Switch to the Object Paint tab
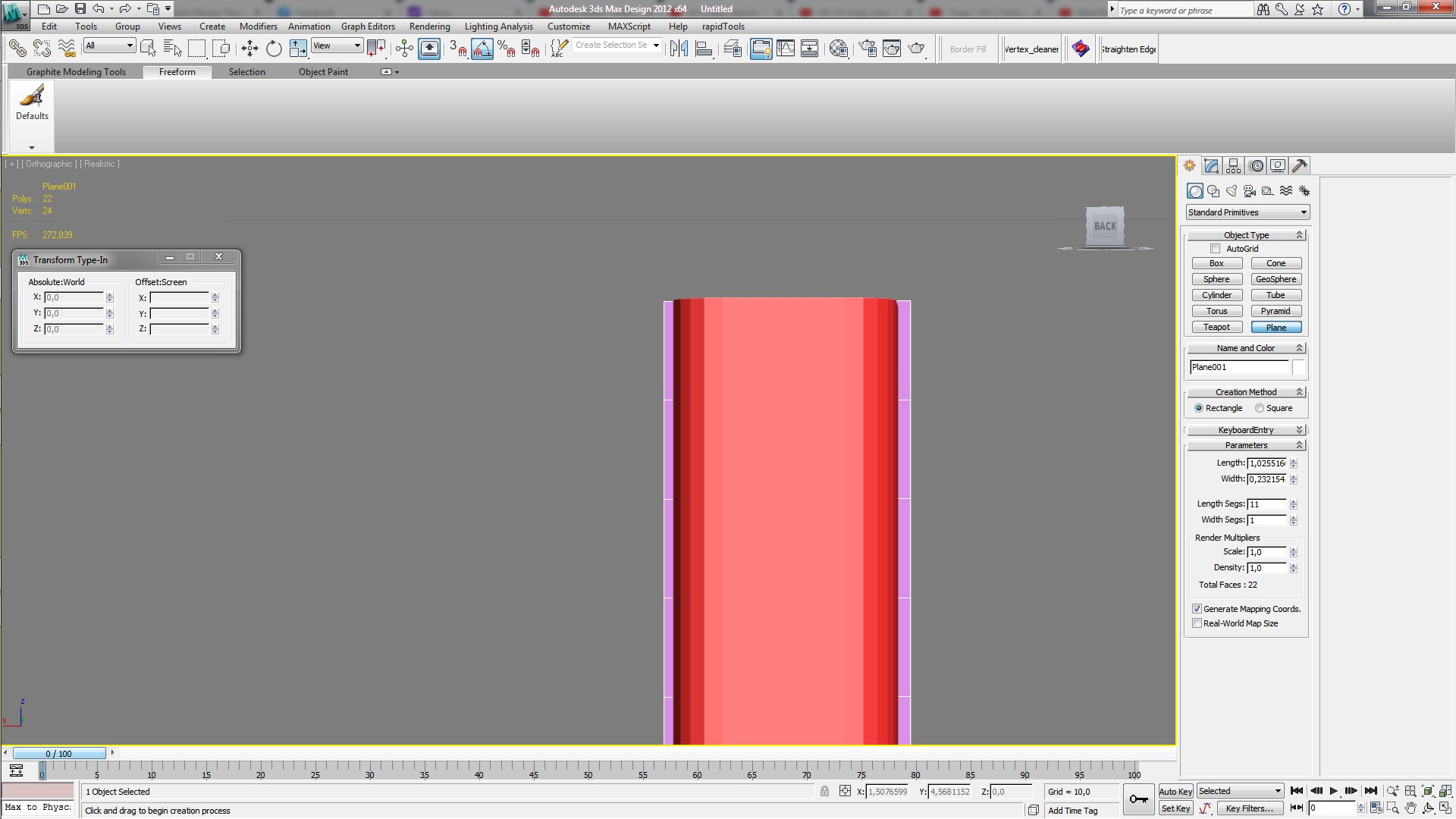This screenshot has height=819, width=1456. (323, 72)
